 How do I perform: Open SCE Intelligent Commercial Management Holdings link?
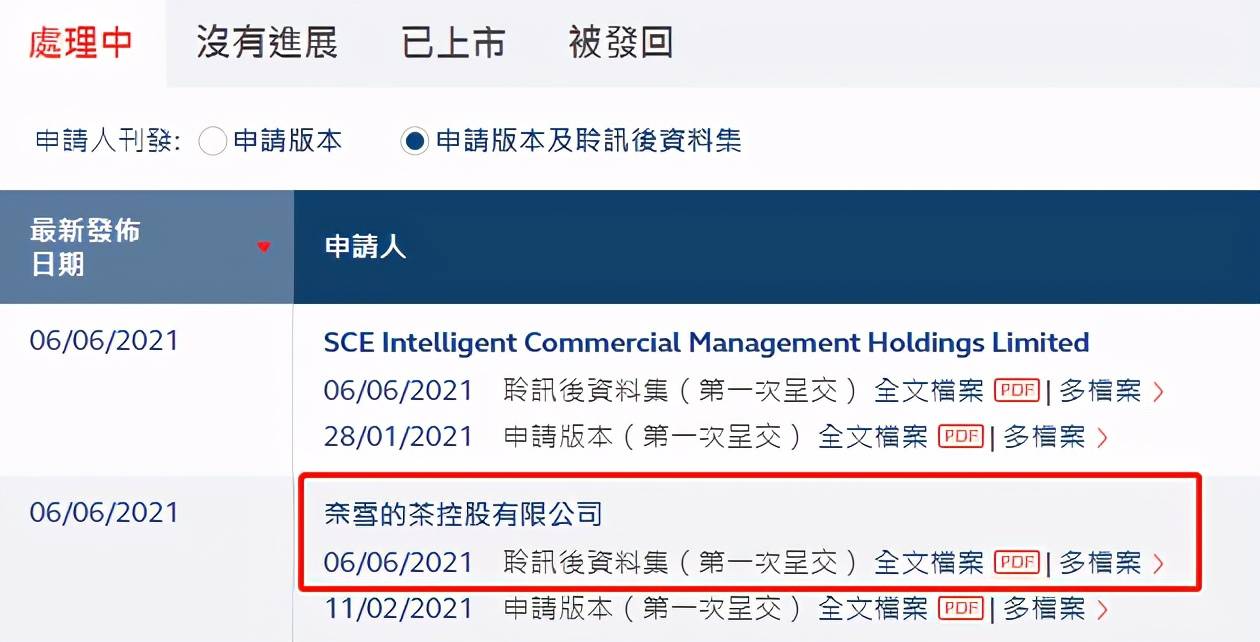pos(706,343)
